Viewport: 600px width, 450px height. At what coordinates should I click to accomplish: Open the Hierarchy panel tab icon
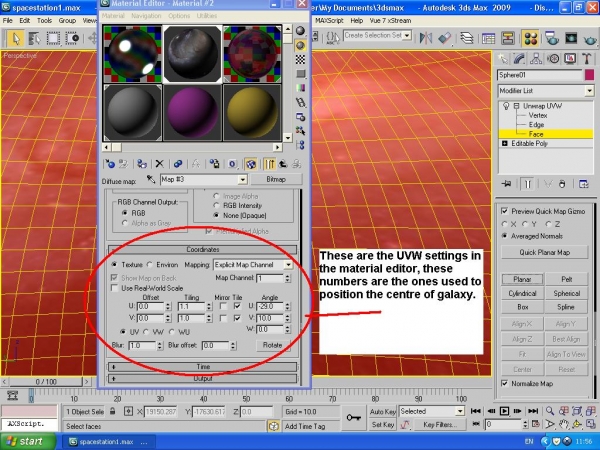click(x=536, y=59)
